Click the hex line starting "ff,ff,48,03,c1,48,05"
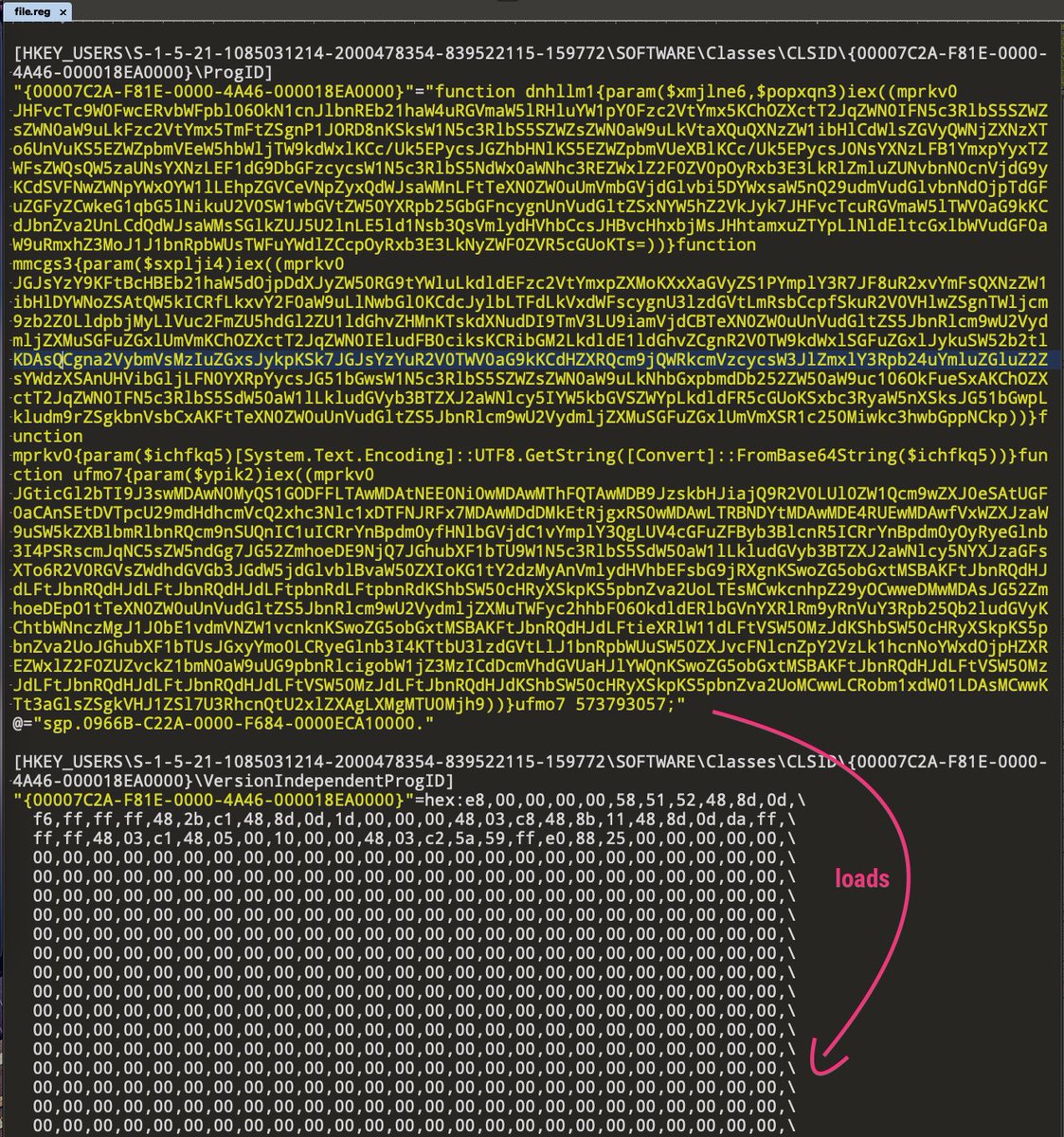 coord(414,839)
